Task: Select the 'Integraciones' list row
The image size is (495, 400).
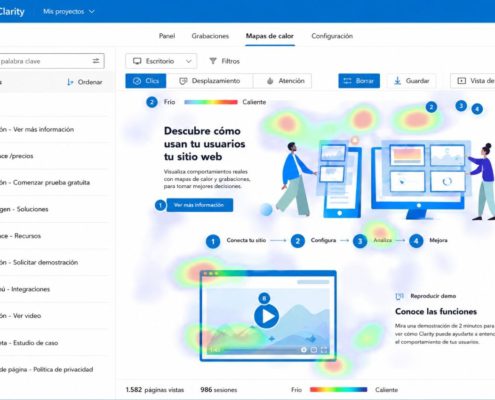Action: pos(55,289)
